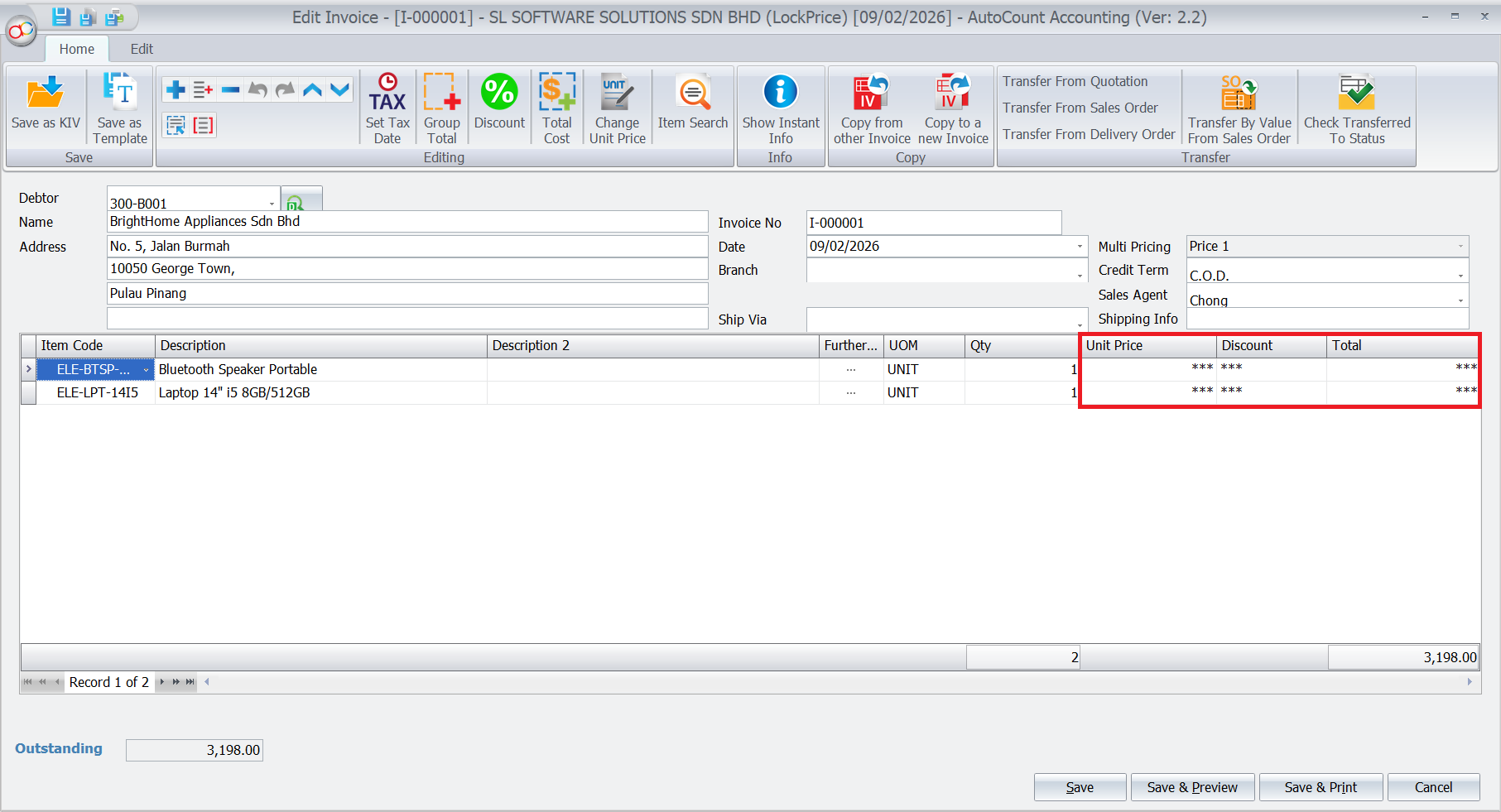The width and height of the screenshot is (1501, 812).
Task: Click the Save as KIV icon
Action: tap(46, 103)
